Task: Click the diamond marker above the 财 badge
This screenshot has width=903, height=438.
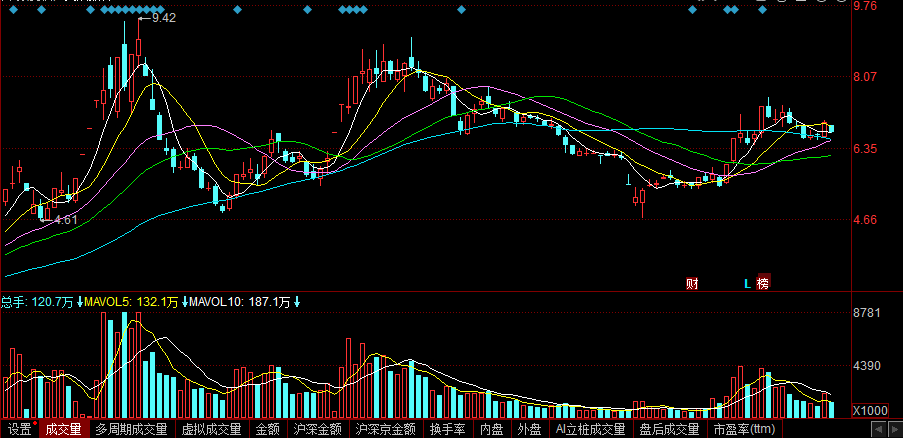Action: coord(692,10)
